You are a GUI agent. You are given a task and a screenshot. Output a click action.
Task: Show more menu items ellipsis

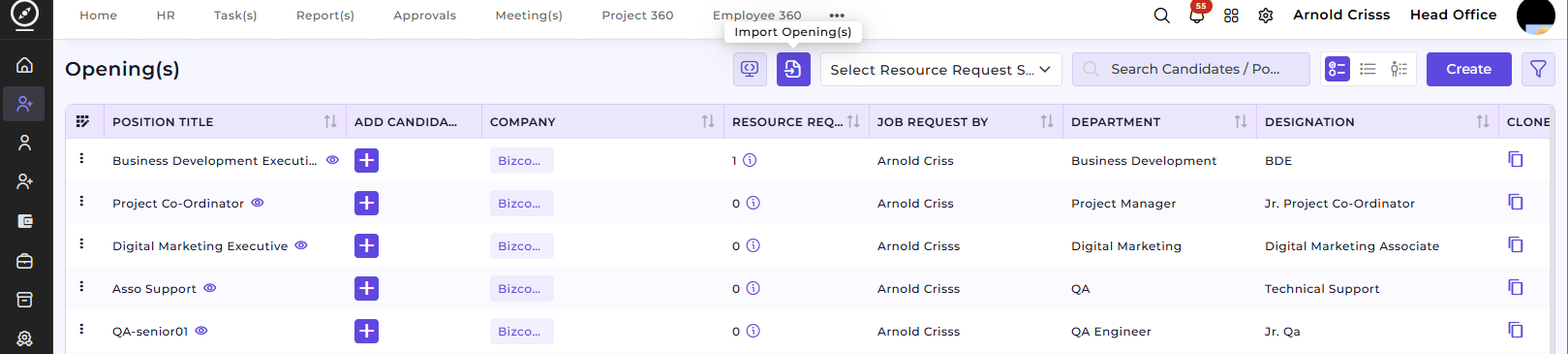(837, 16)
